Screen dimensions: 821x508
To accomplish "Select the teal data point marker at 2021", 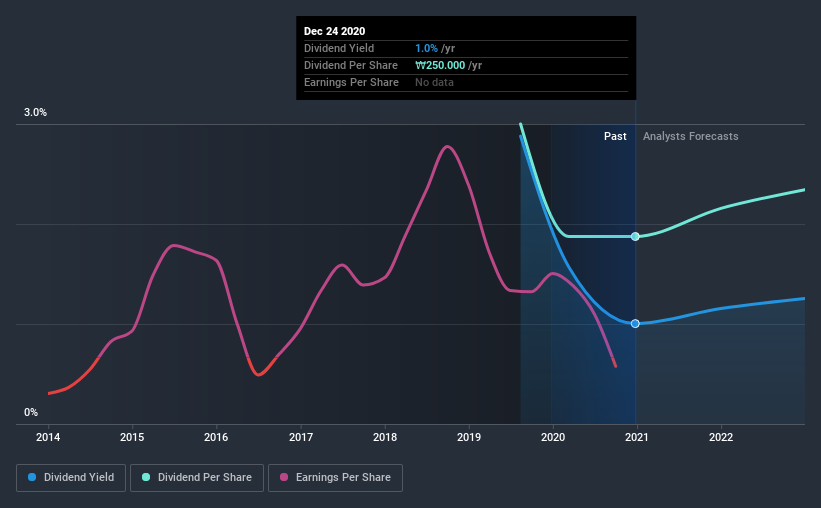I will click(x=635, y=237).
